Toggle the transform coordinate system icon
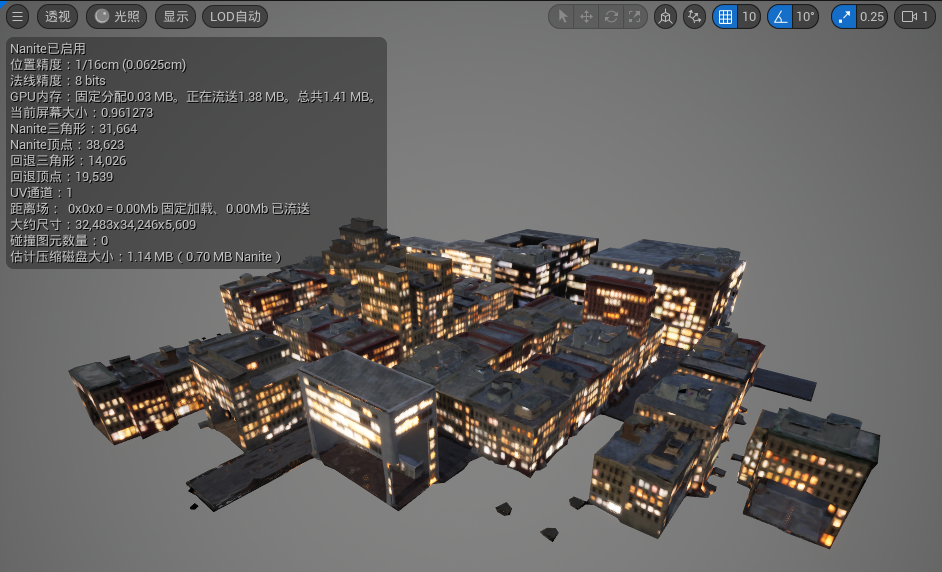 tap(665, 16)
